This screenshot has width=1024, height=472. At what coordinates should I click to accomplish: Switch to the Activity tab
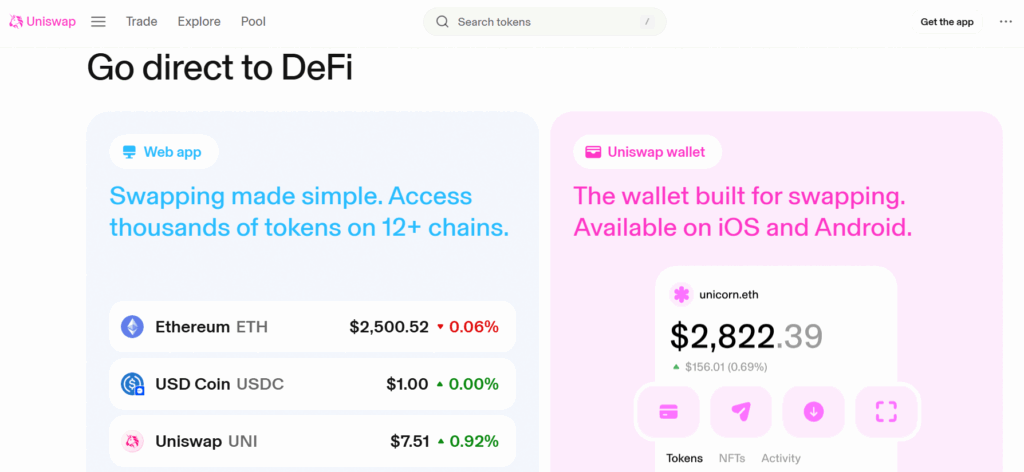click(781, 458)
